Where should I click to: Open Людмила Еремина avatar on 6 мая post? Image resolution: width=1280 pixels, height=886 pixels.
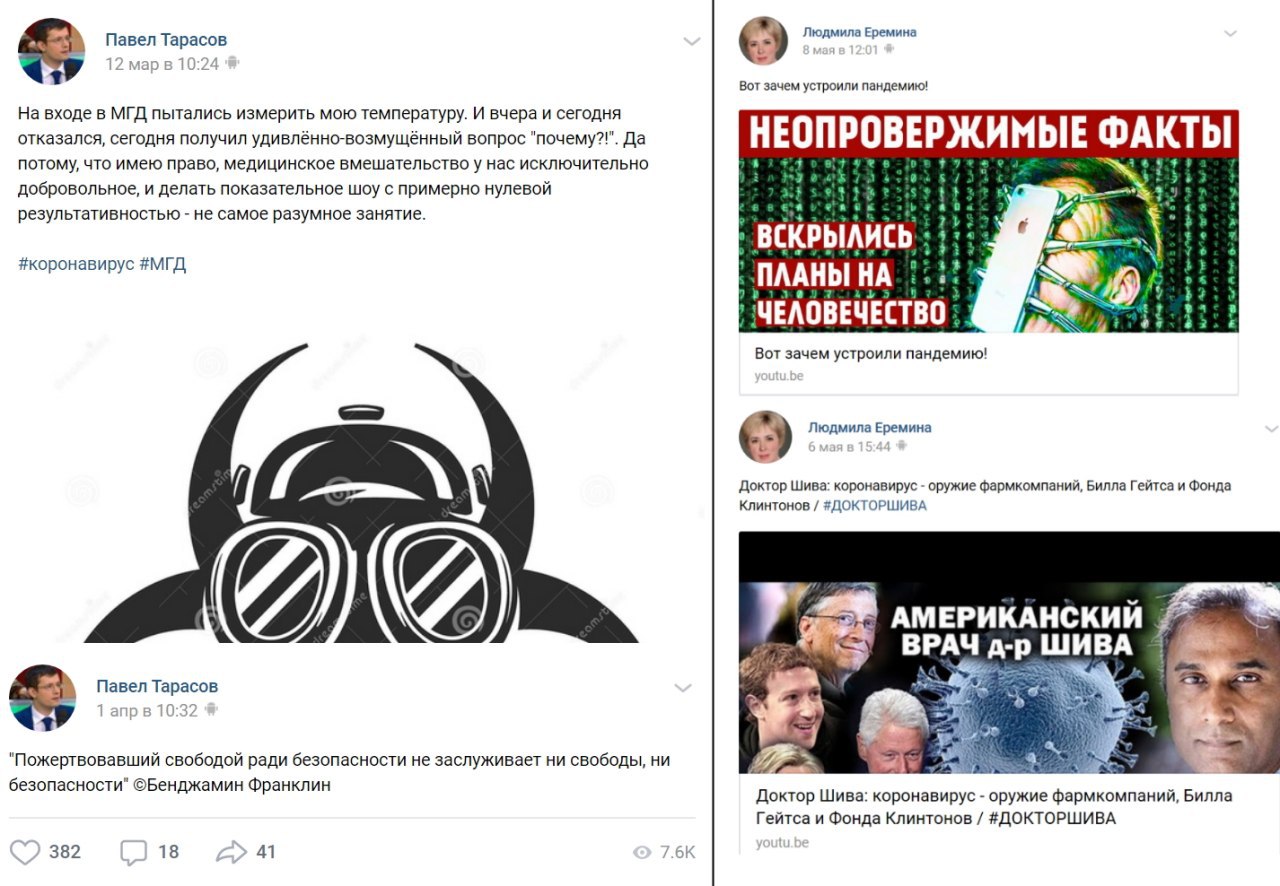765,436
